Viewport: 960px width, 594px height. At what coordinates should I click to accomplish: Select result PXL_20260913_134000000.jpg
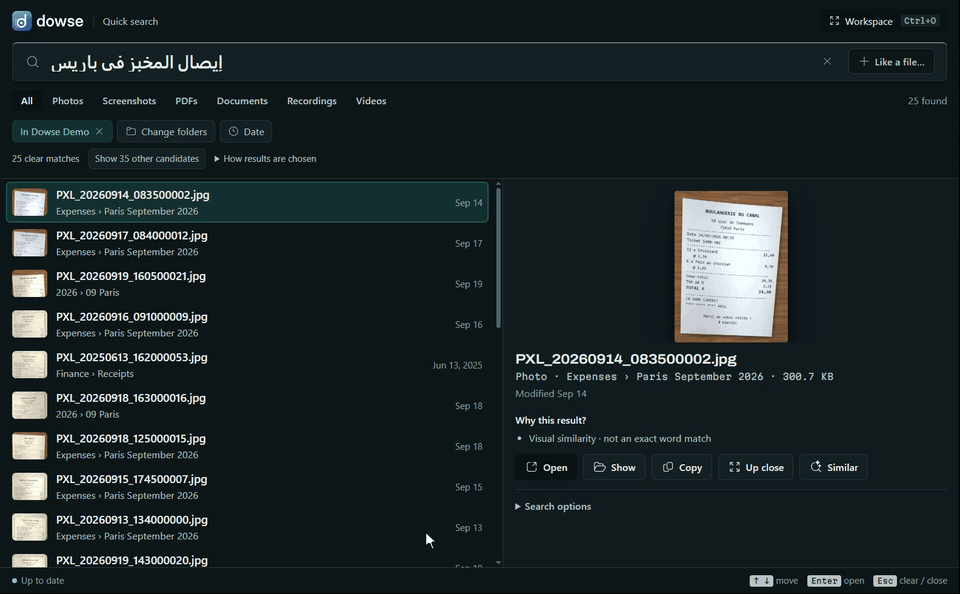click(247, 527)
